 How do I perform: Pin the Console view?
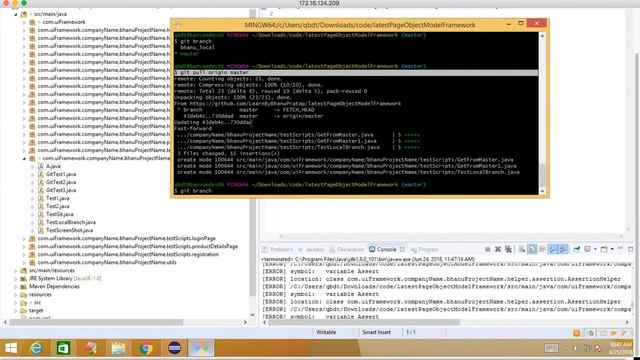577,249
